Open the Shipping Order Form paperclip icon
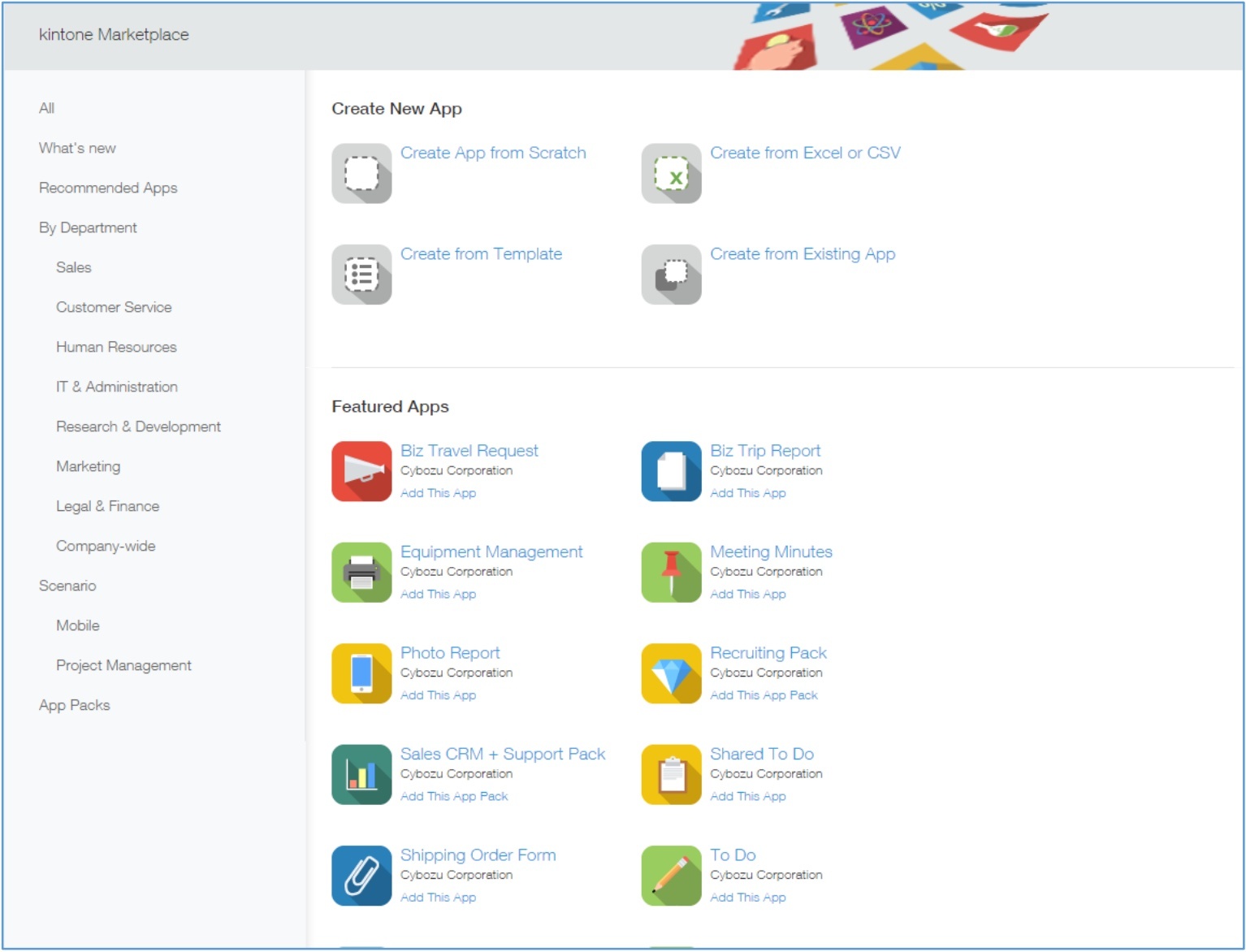1246x952 pixels. pos(361,876)
